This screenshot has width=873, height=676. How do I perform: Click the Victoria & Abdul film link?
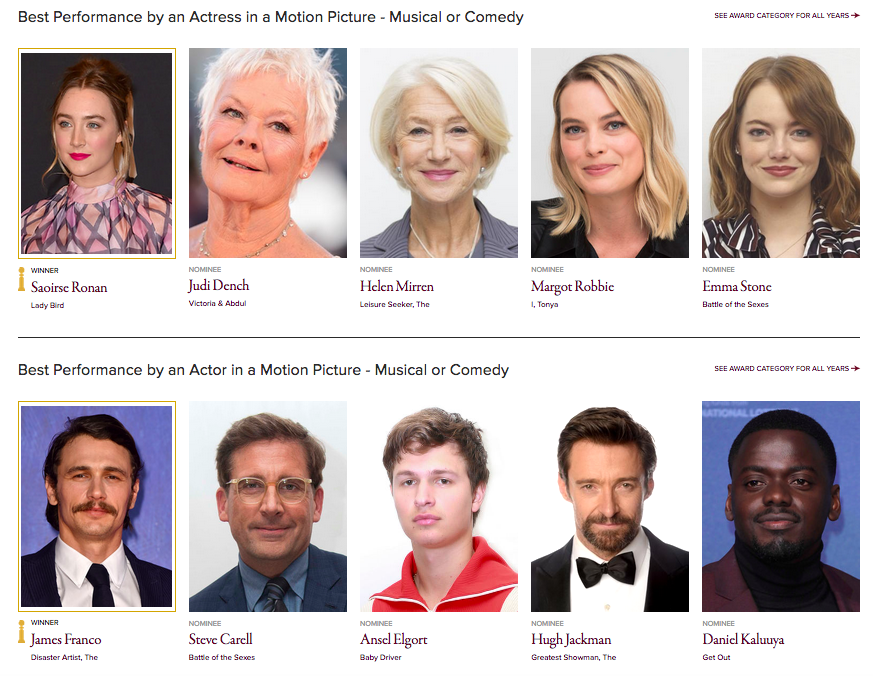tap(217, 304)
